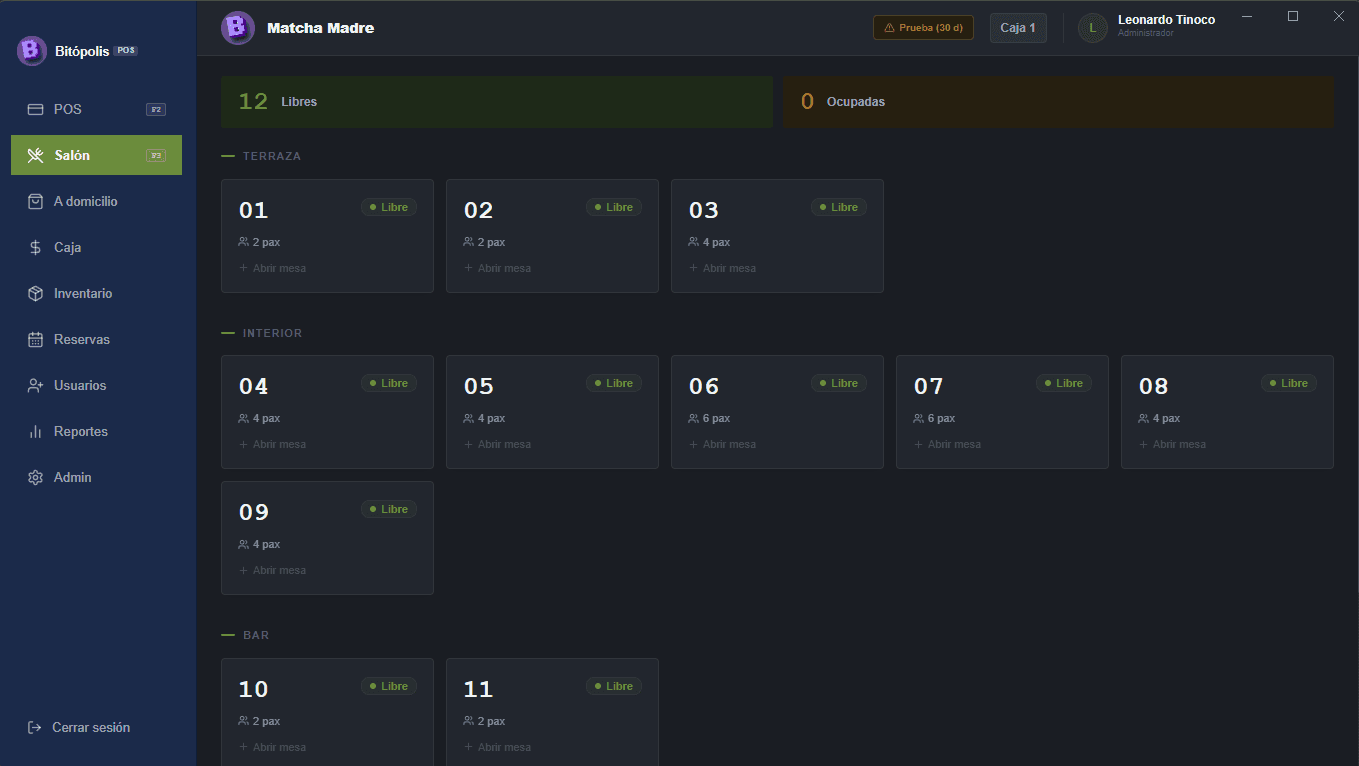Click Abrir mesa on table 02

click(497, 268)
